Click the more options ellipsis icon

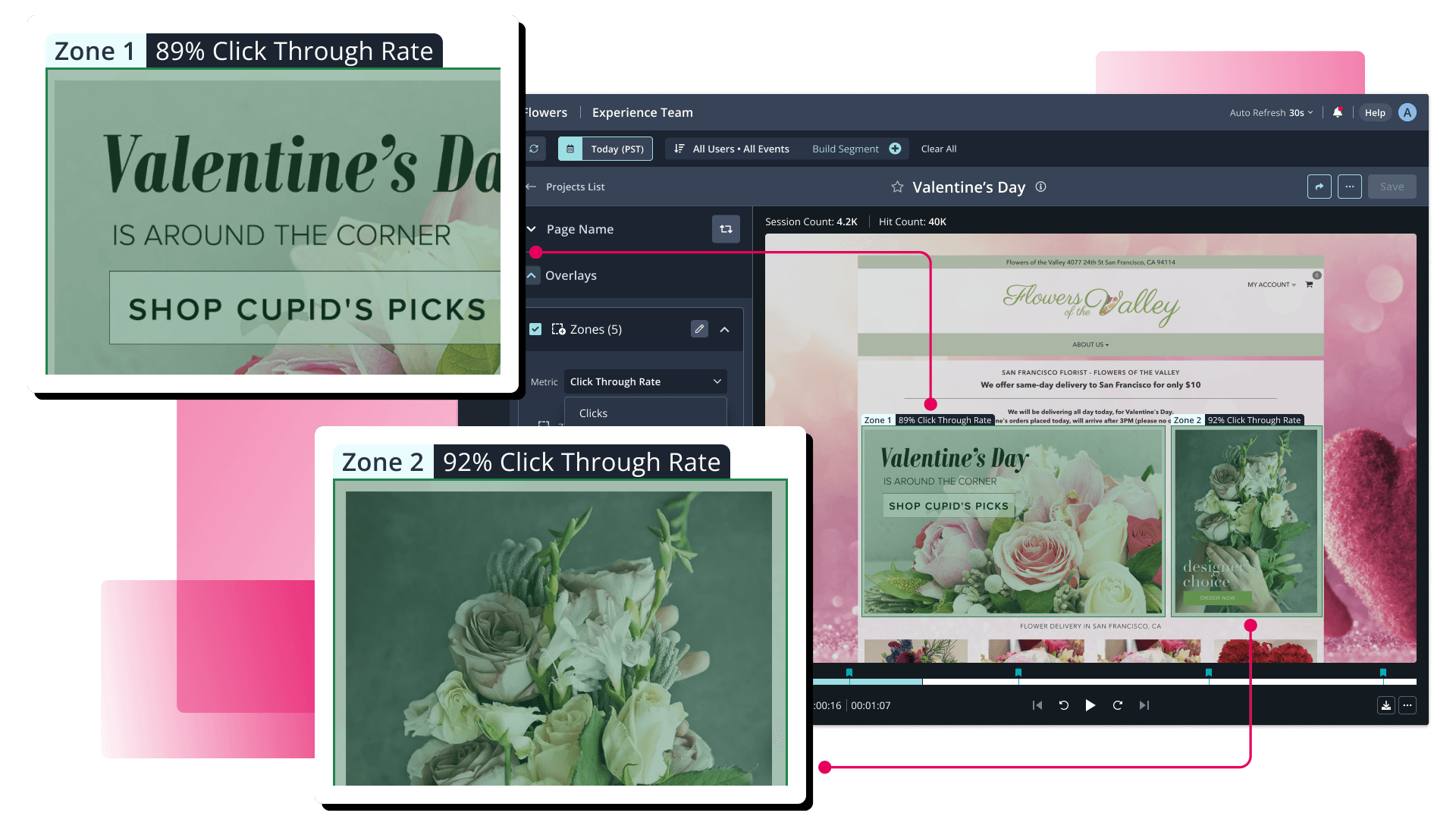[x=1350, y=186]
